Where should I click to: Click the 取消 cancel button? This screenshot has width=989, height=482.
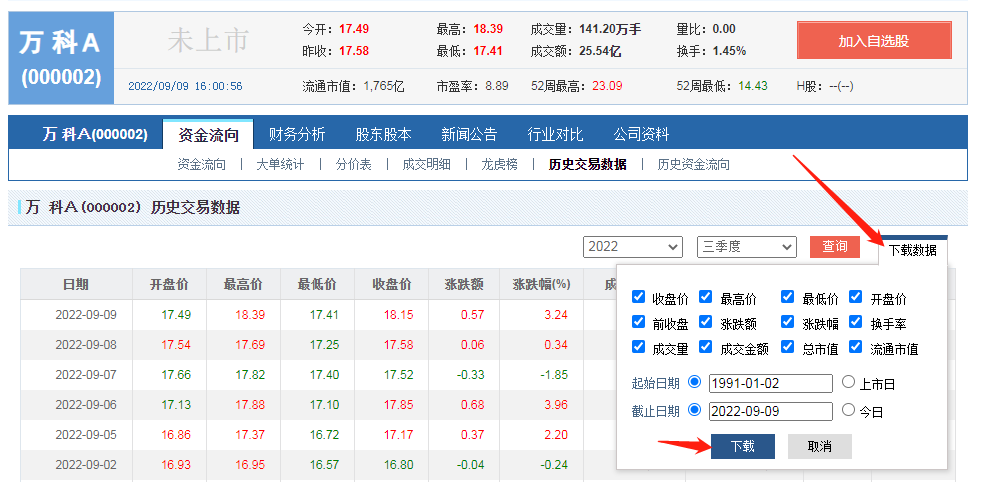[x=819, y=446]
